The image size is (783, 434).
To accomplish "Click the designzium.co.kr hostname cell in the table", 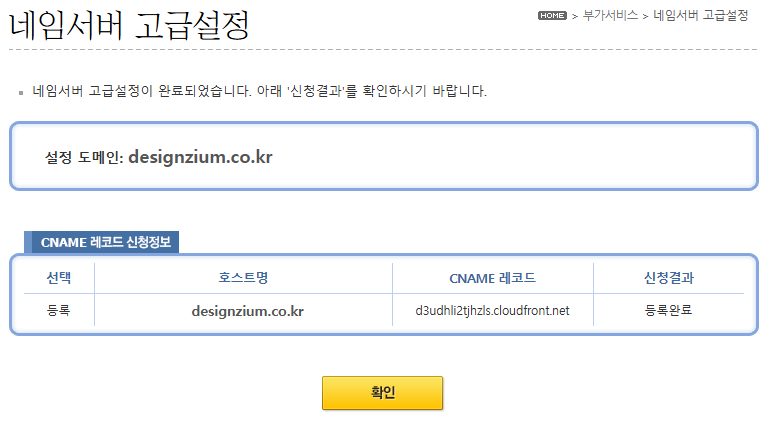I will click(x=247, y=311).
